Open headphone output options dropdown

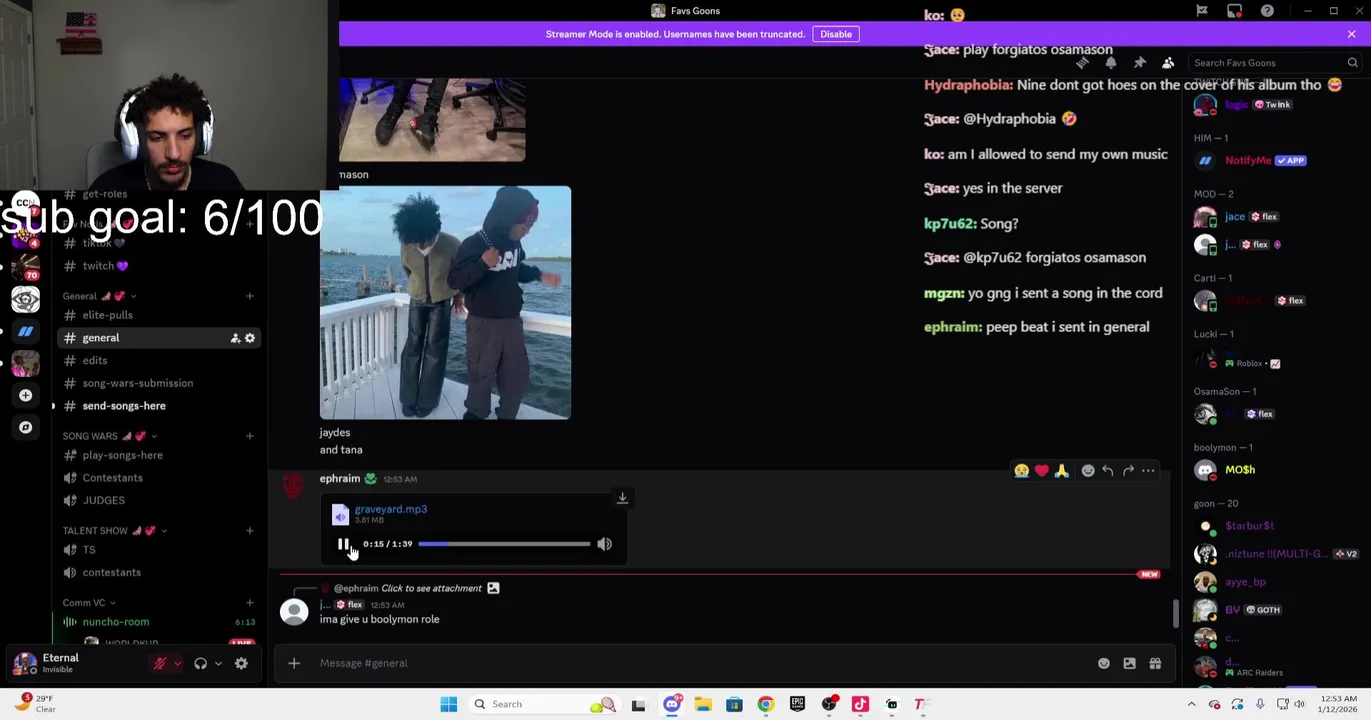pos(218,664)
